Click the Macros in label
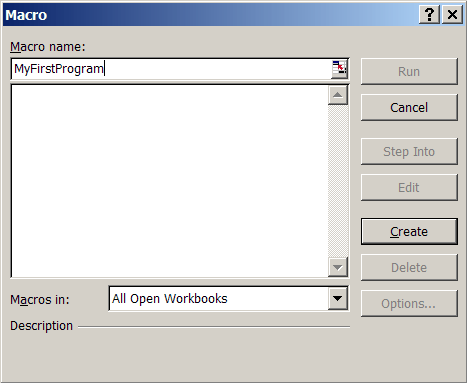467x383 pixels. (40, 299)
